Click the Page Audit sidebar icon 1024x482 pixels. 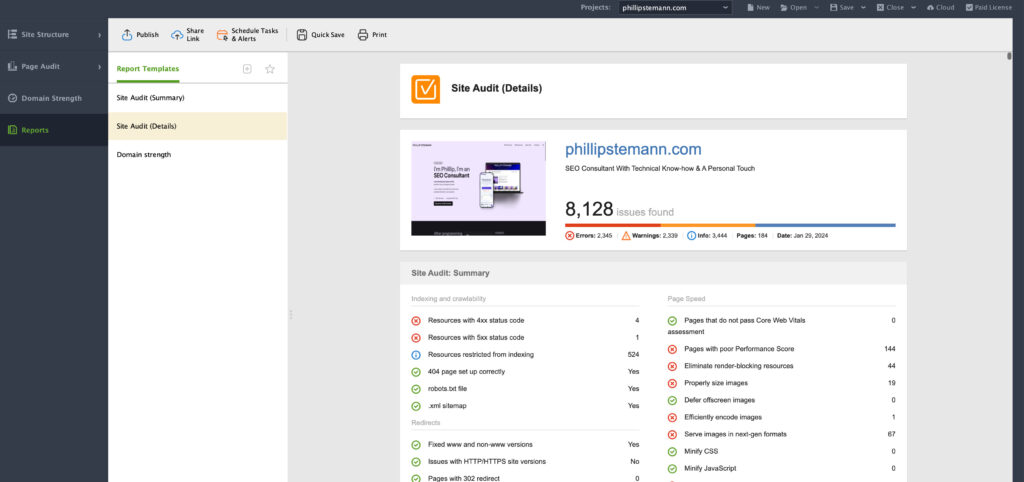[x=12, y=66]
